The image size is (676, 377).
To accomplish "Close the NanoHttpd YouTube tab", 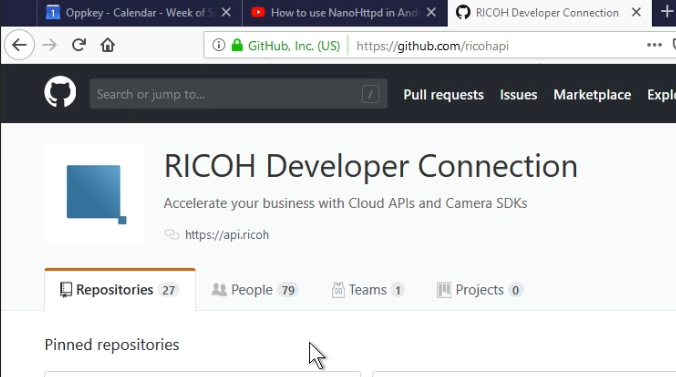I will pos(431,13).
